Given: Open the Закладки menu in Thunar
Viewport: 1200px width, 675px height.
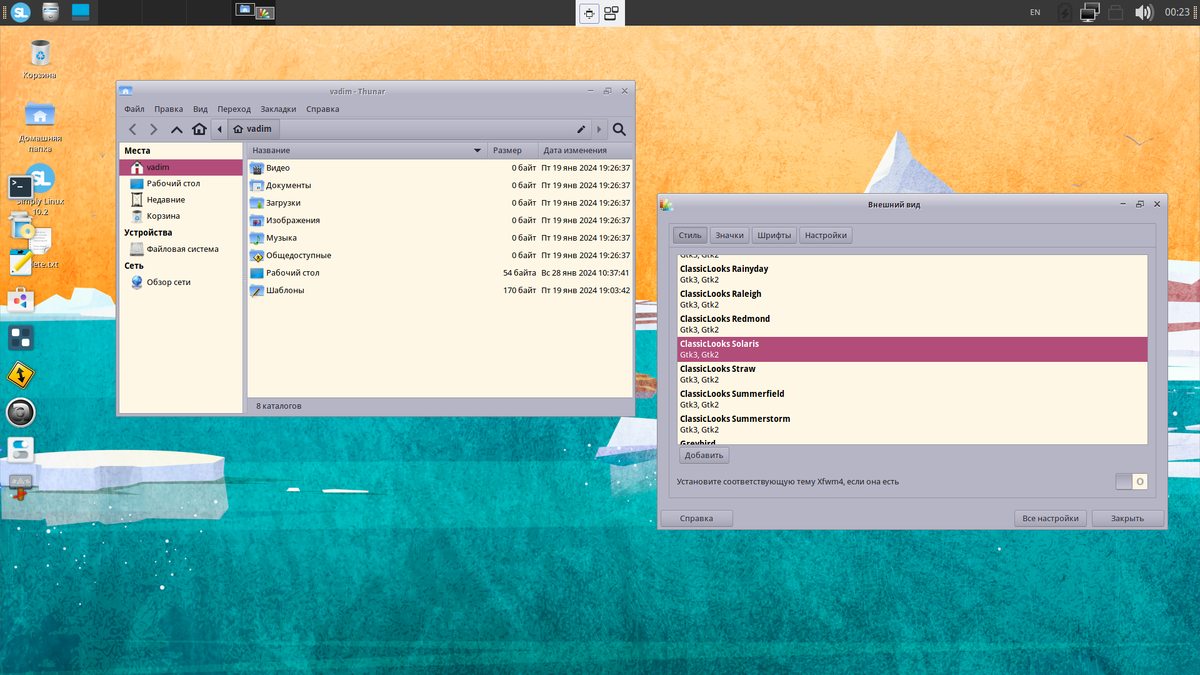Looking at the screenshot, I should (279, 108).
